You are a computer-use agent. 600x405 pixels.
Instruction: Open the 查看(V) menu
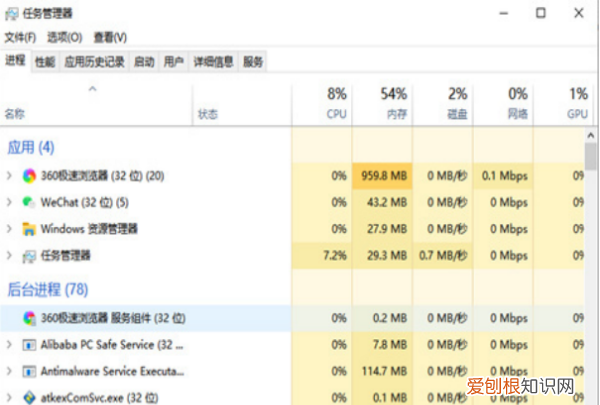(x=110, y=38)
